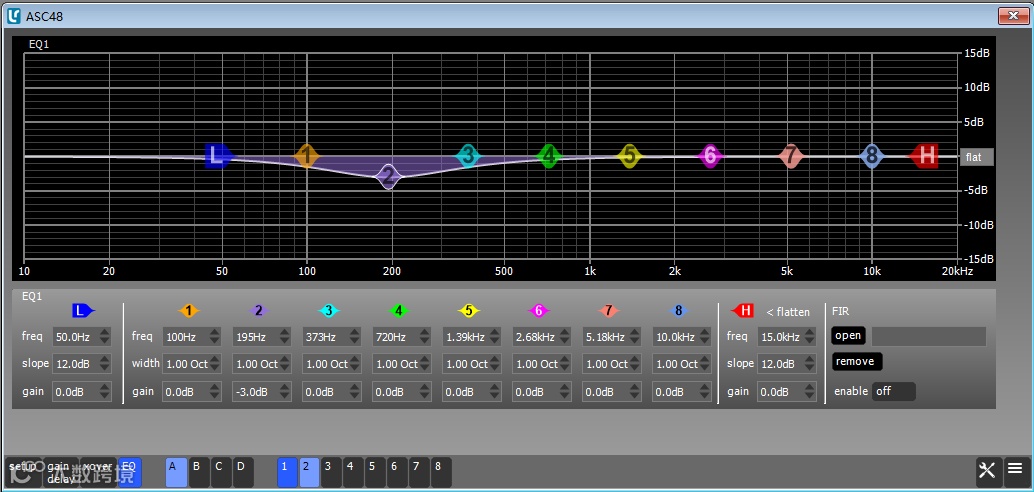Adjust band 4 width 1.00 Oct stepper

[425, 363]
